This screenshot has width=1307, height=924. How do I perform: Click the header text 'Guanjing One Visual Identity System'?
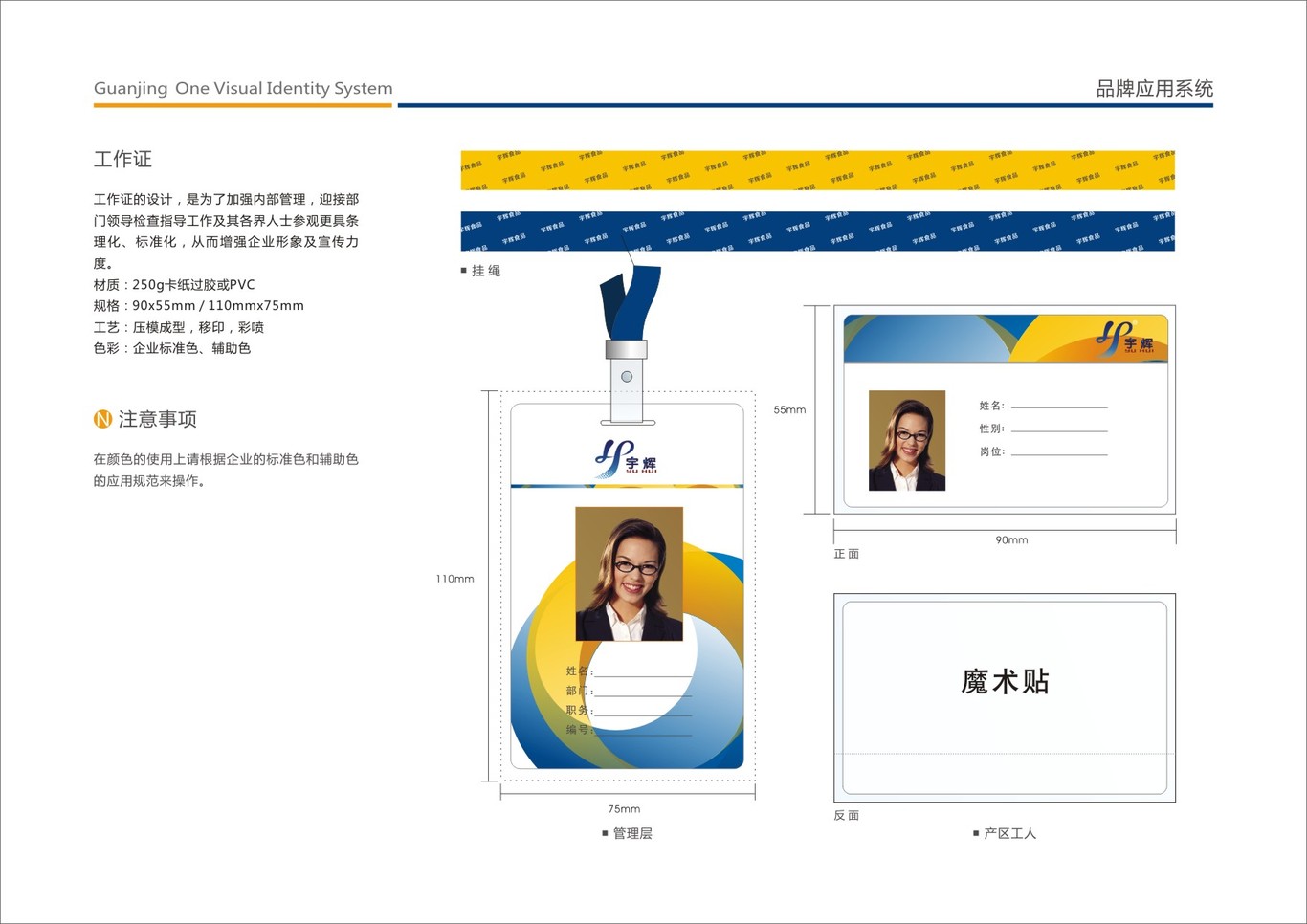[243, 88]
